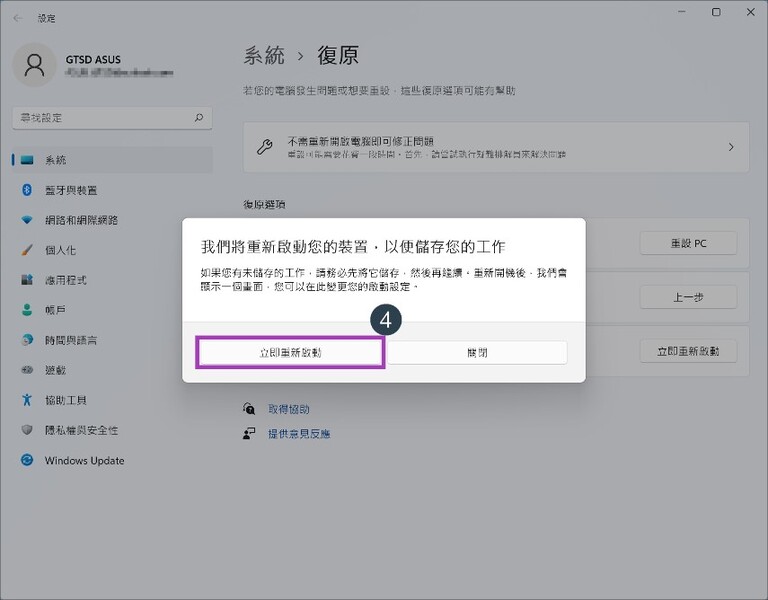Open 個人化 settings

(112, 250)
